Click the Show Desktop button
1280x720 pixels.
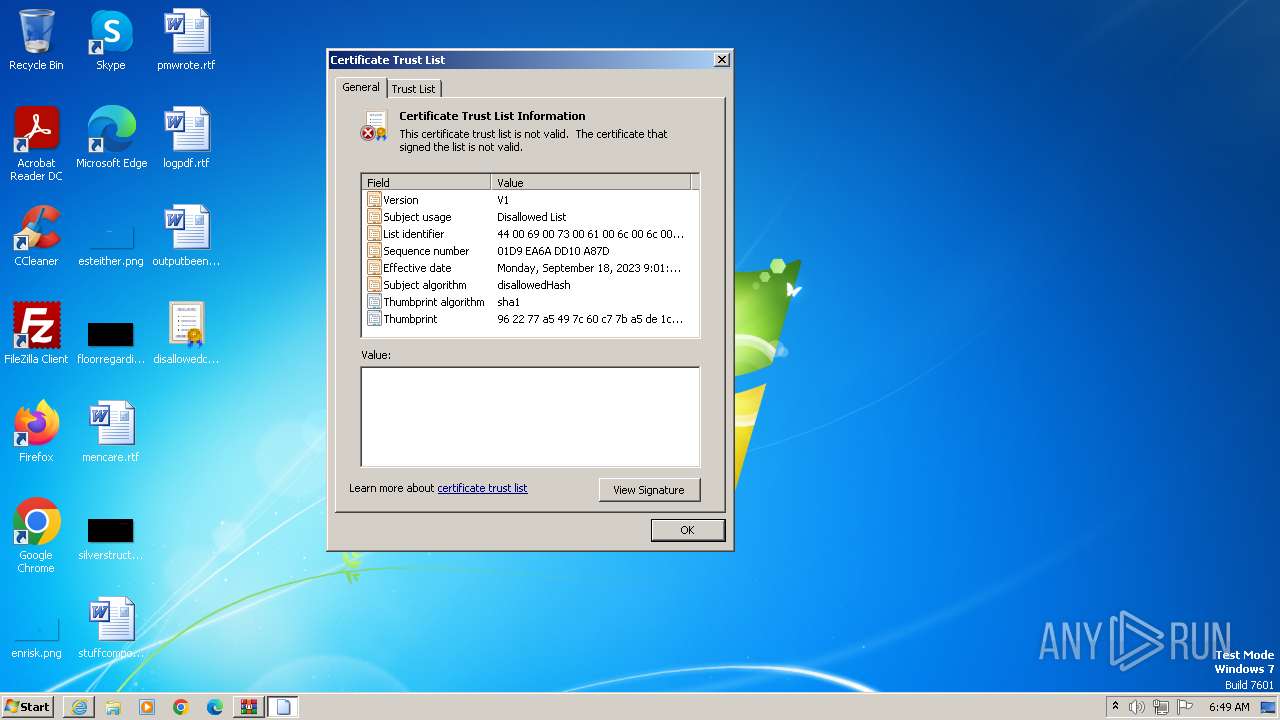pos(1269,707)
